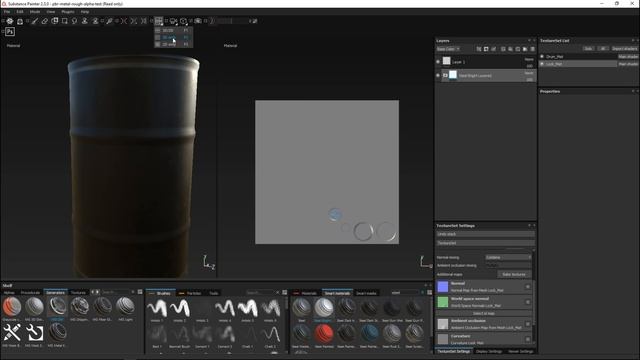Switch to the Generators shelf tab
Image resolution: width=640 pixels, height=360 pixels.
tap(56, 292)
